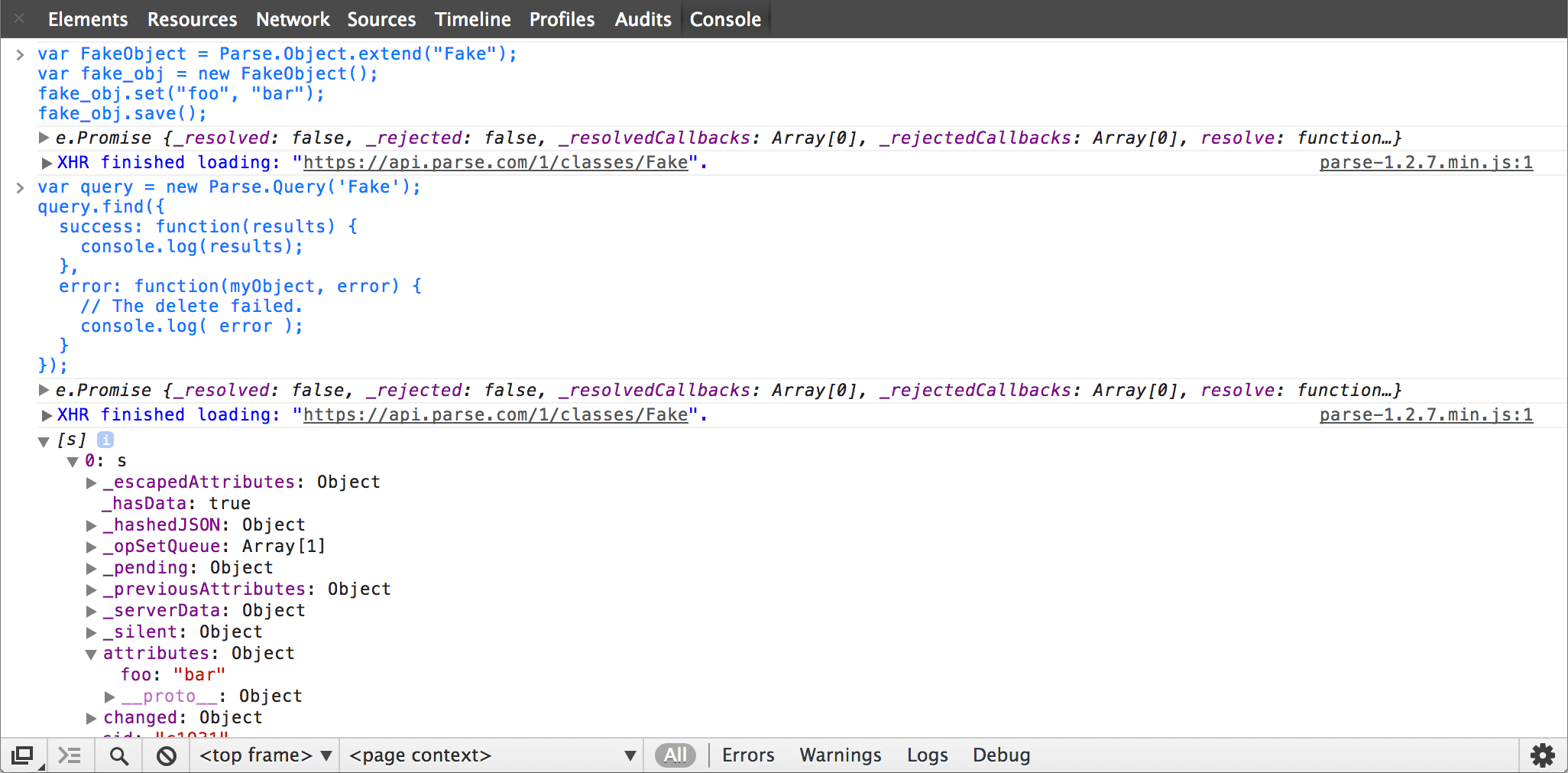The height and width of the screenshot is (773, 1568).
Task: Switch to the Elements tab
Action: pyautogui.click(x=87, y=18)
